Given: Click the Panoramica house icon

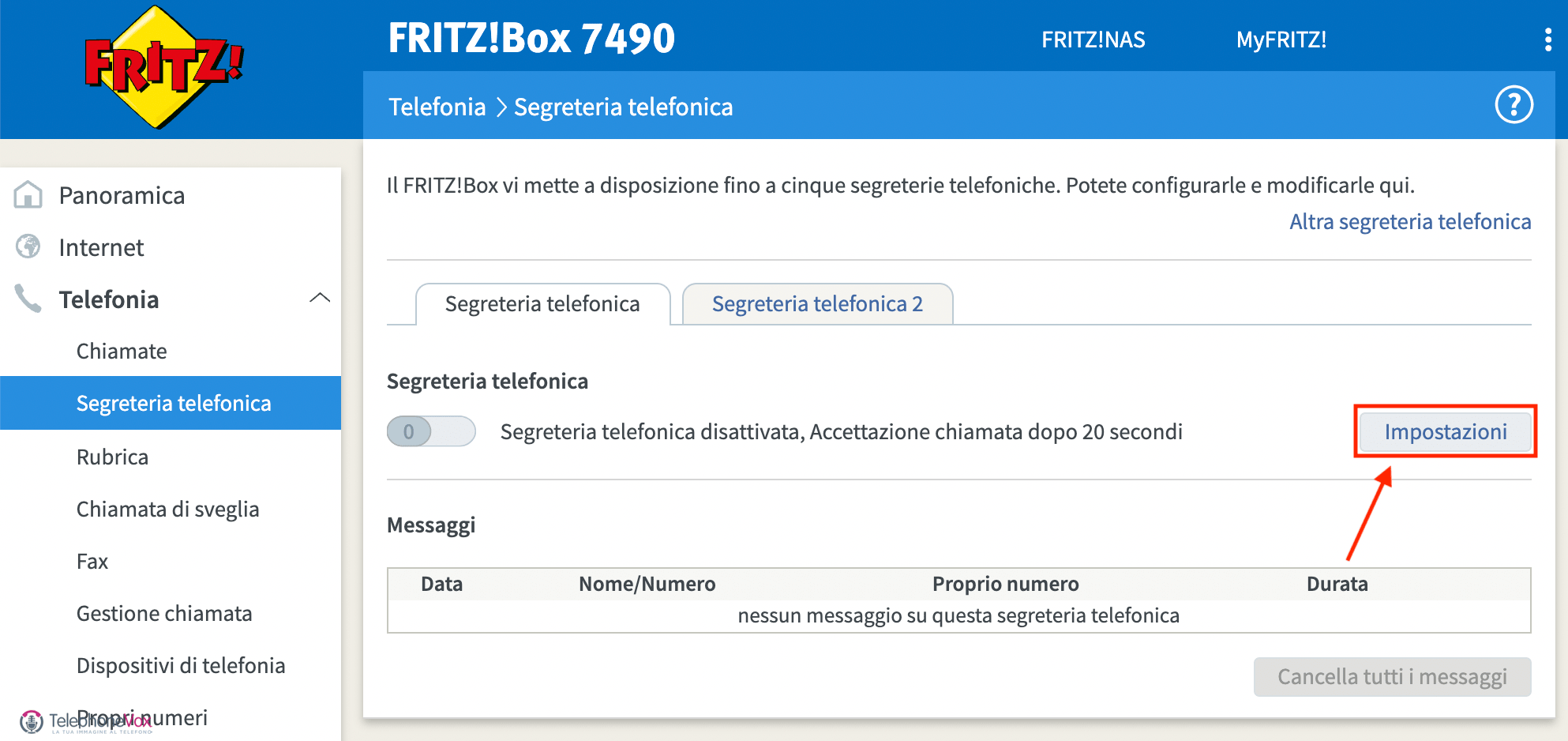Looking at the screenshot, I should point(28,194).
